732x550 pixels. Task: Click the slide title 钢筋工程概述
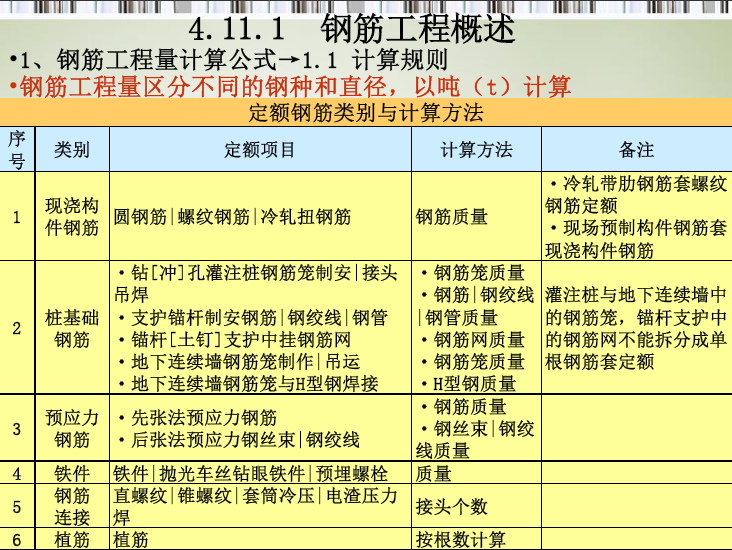pyautogui.click(x=418, y=29)
